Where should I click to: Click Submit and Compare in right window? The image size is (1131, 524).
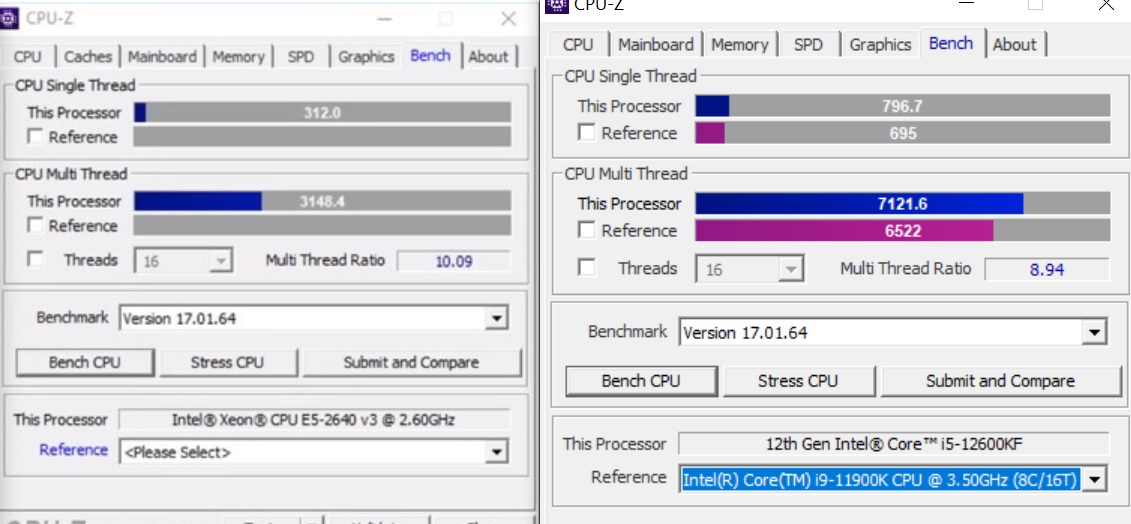1000,380
